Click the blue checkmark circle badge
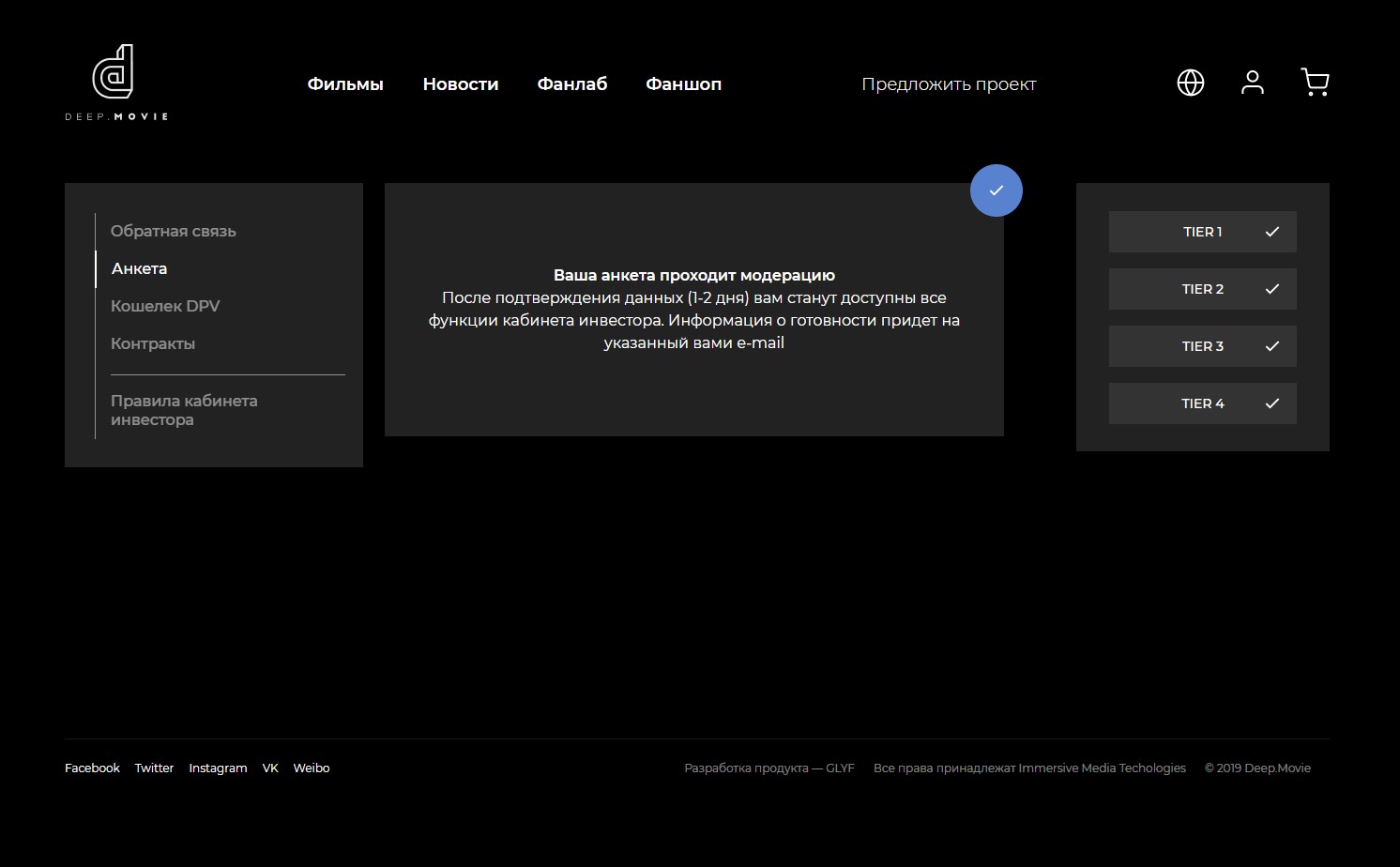Screen dimensions: 1400x867 (x=996, y=190)
